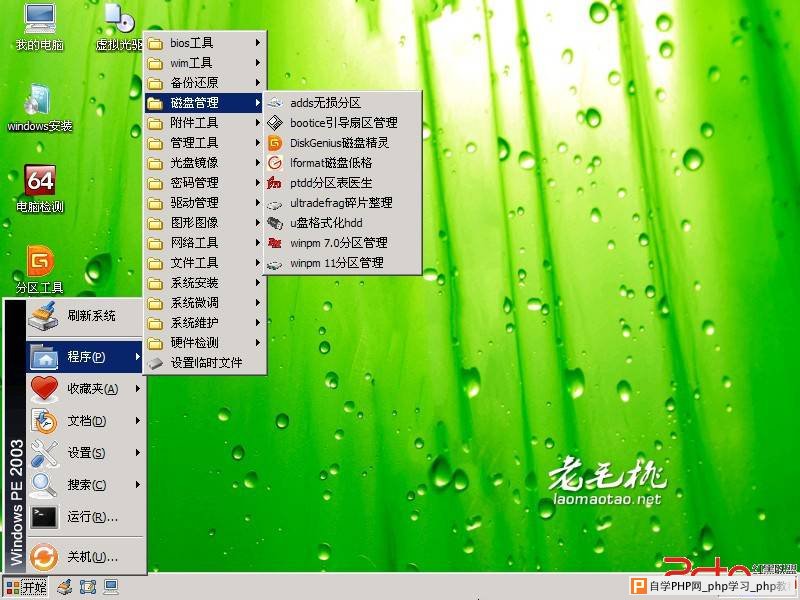
Task: Click the bootice引导扇区管理 icon
Action: 275,122
